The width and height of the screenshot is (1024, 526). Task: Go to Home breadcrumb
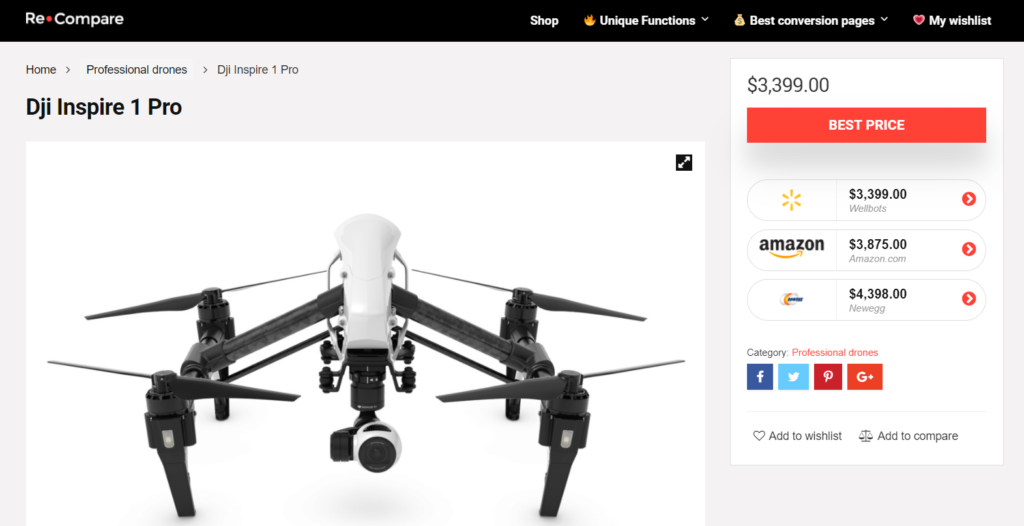pyautogui.click(x=41, y=69)
